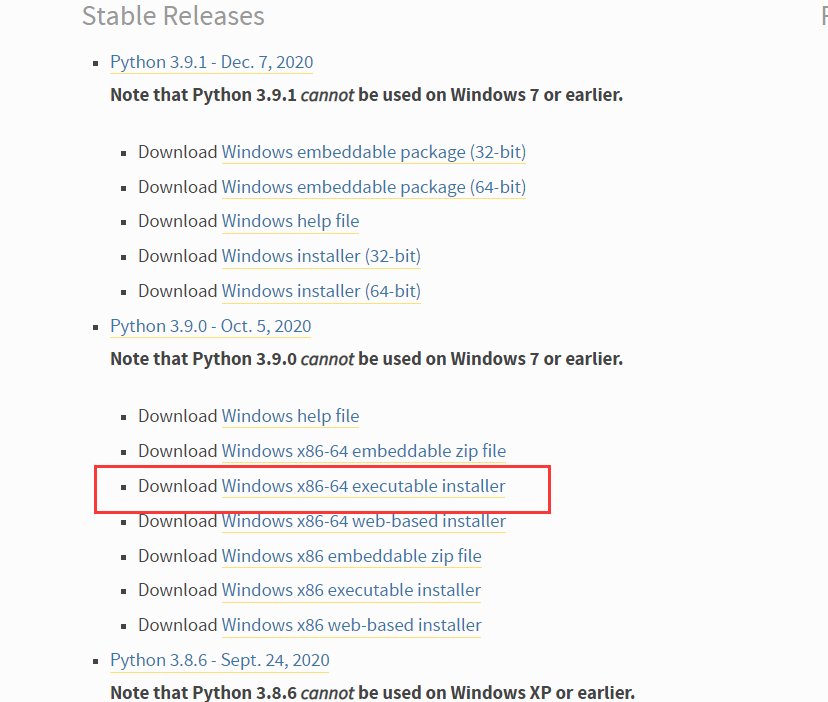The width and height of the screenshot is (828, 702).
Task: Download Windows embeddable package (64-bit)
Action: click(374, 187)
